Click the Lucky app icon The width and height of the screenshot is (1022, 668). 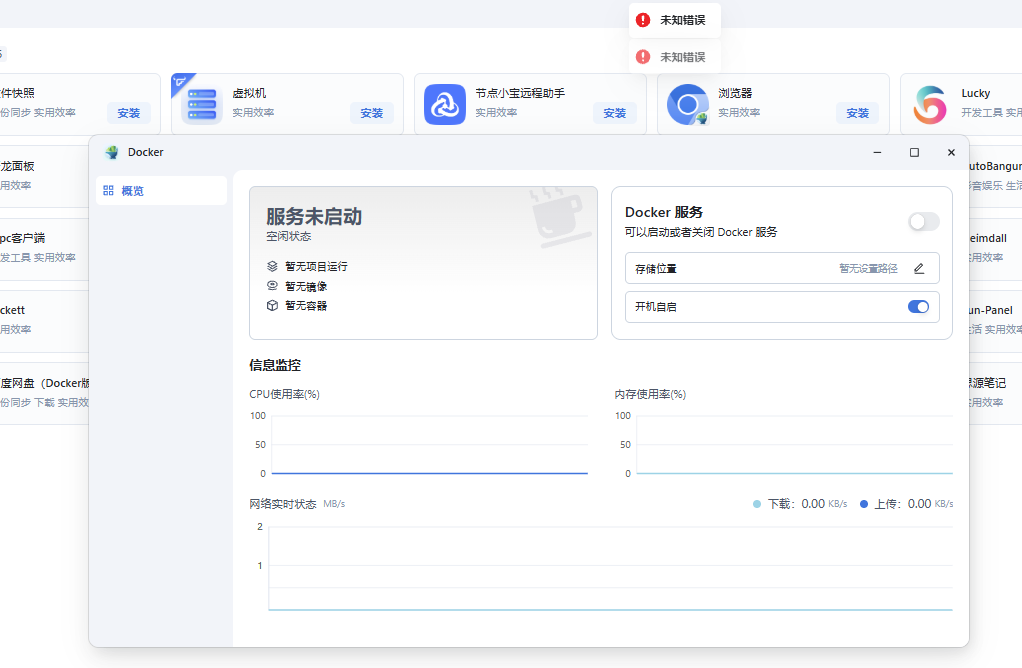tap(930, 104)
